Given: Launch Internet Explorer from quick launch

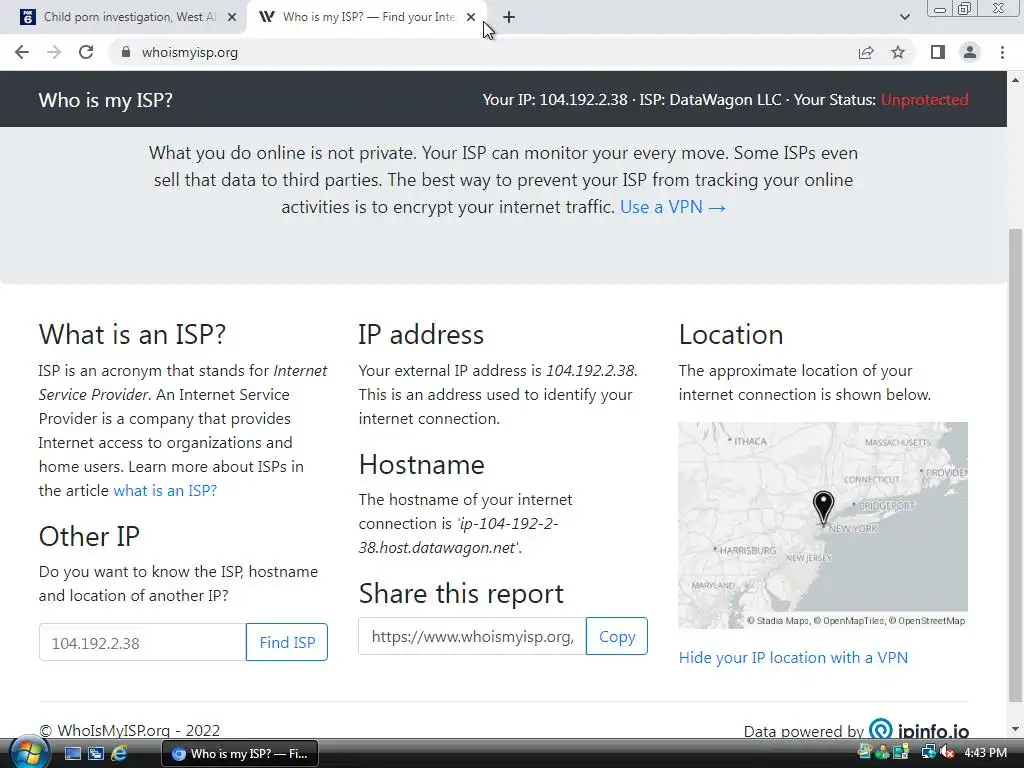Looking at the screenshot, I should click(119, 754).
